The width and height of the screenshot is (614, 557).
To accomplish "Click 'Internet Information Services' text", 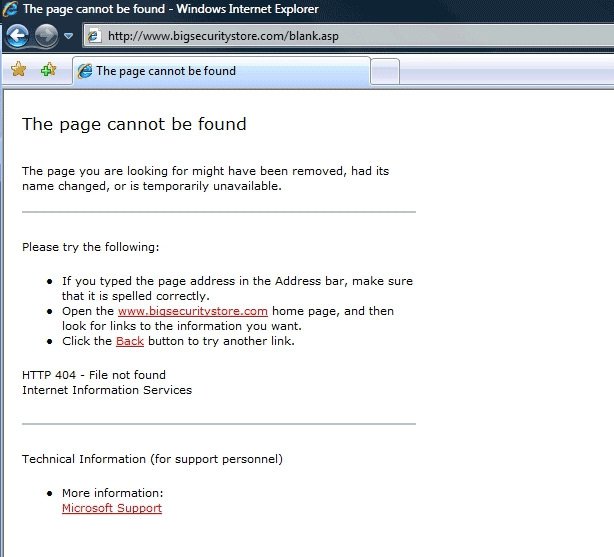I will click(x=107, y=390).
